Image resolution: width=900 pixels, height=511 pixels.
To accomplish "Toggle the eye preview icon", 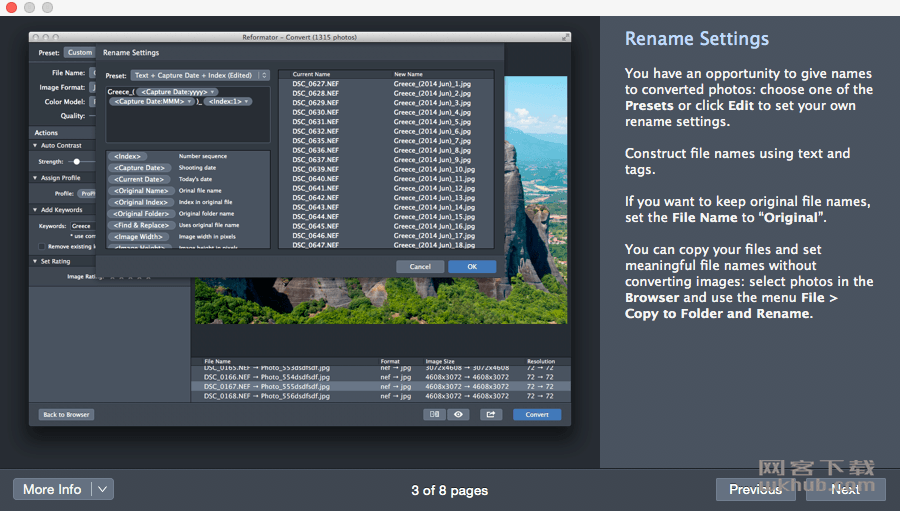I will (x=458, y=414).
